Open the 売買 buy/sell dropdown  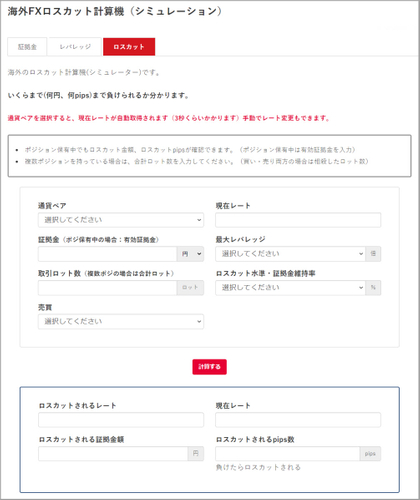121,322
